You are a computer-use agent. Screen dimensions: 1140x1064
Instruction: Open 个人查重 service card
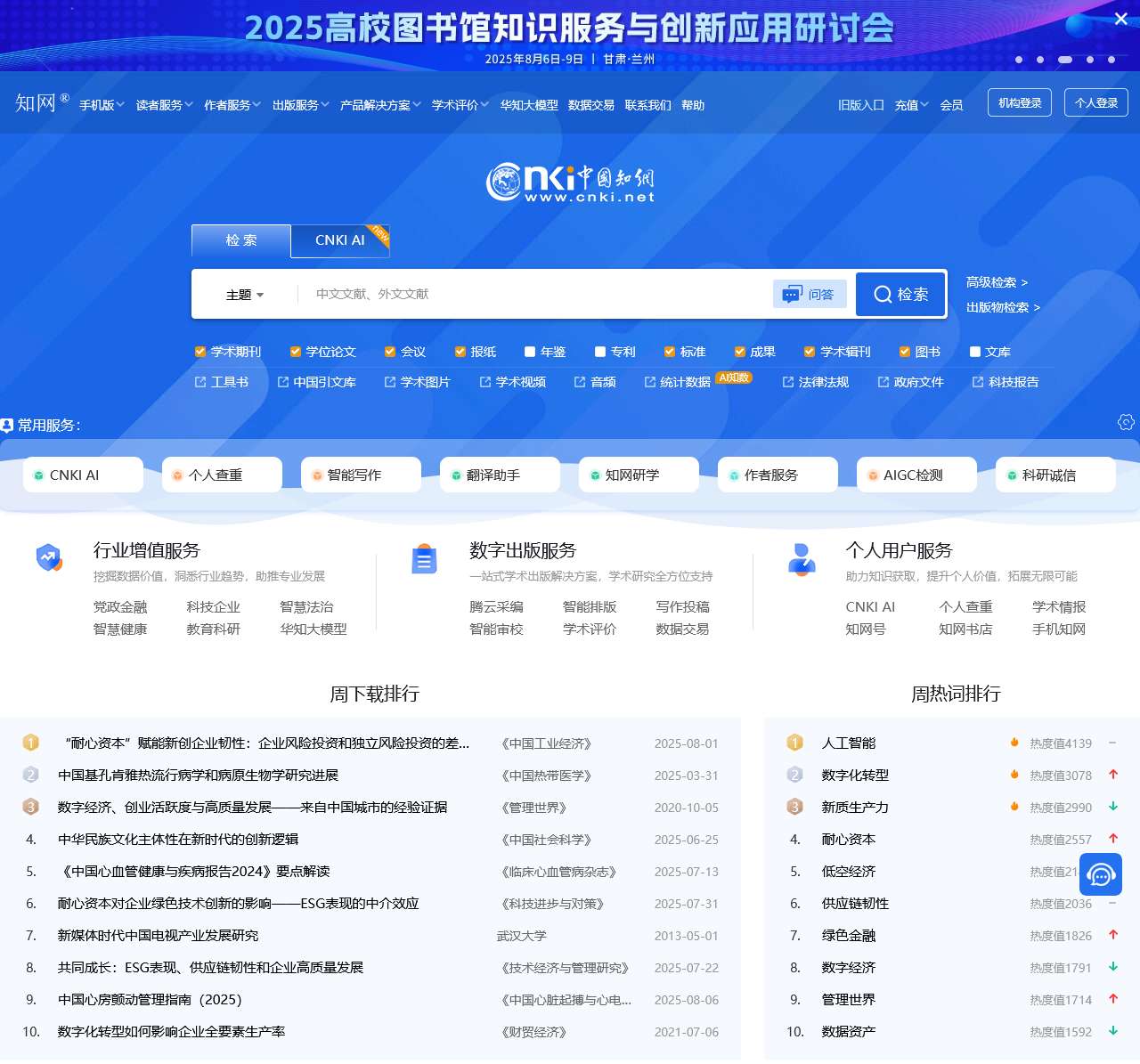pos(222,475)
